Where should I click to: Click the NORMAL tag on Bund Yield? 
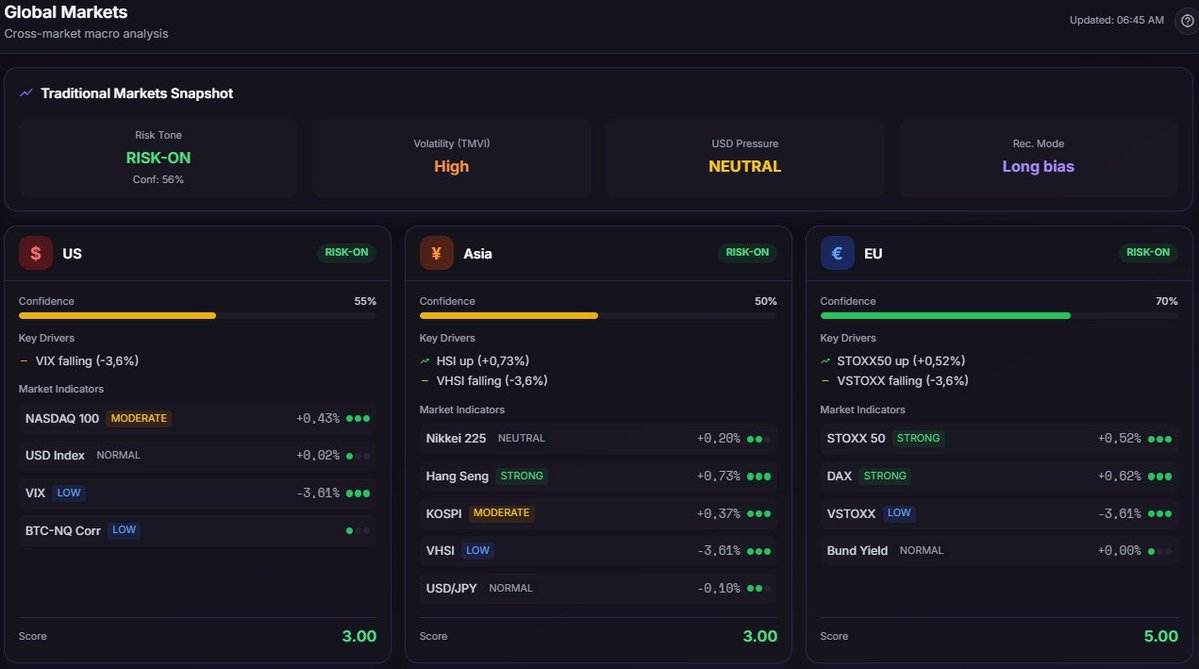(921, 550)
